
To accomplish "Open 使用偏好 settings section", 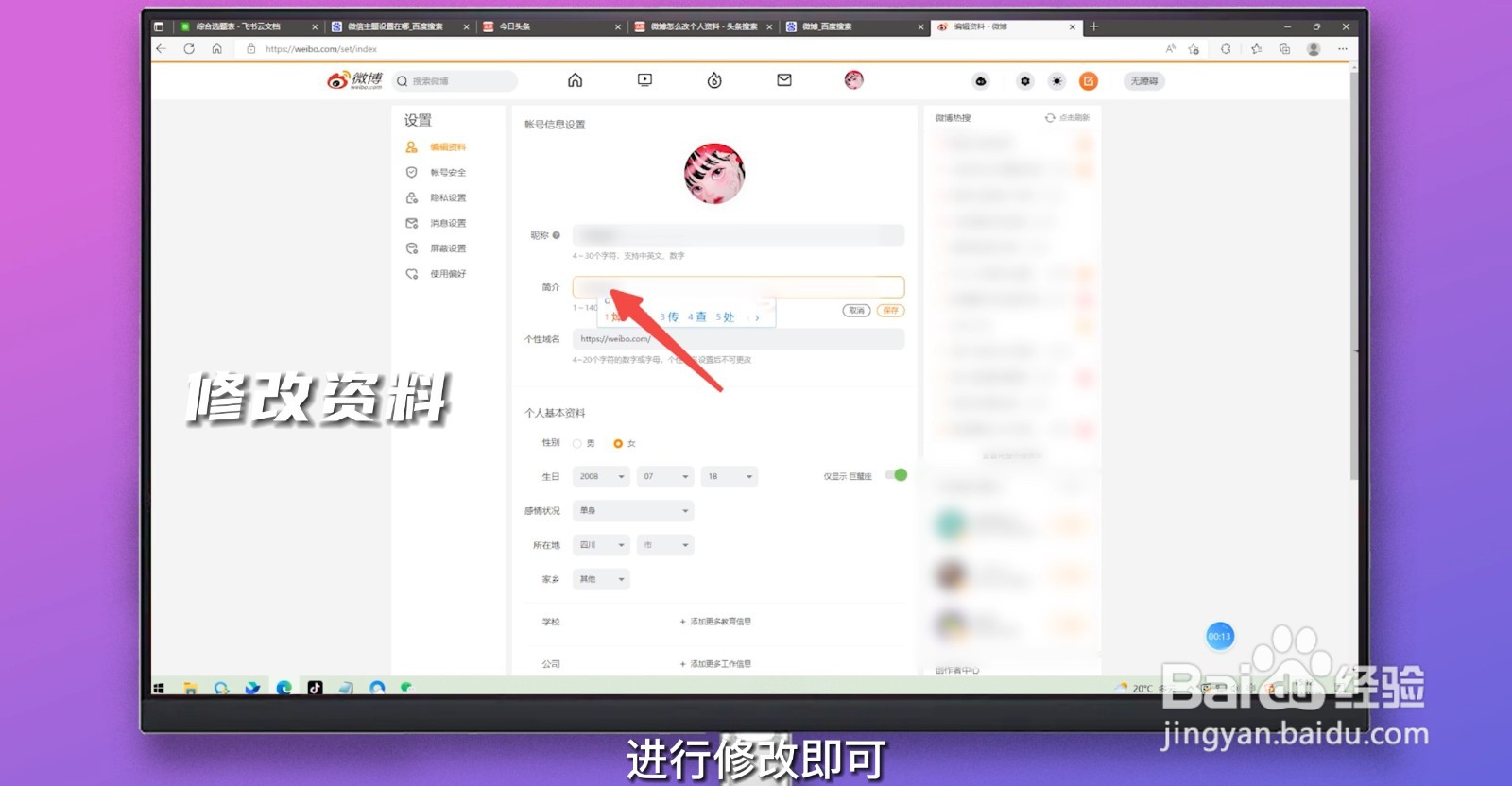I will click(448, 274).
